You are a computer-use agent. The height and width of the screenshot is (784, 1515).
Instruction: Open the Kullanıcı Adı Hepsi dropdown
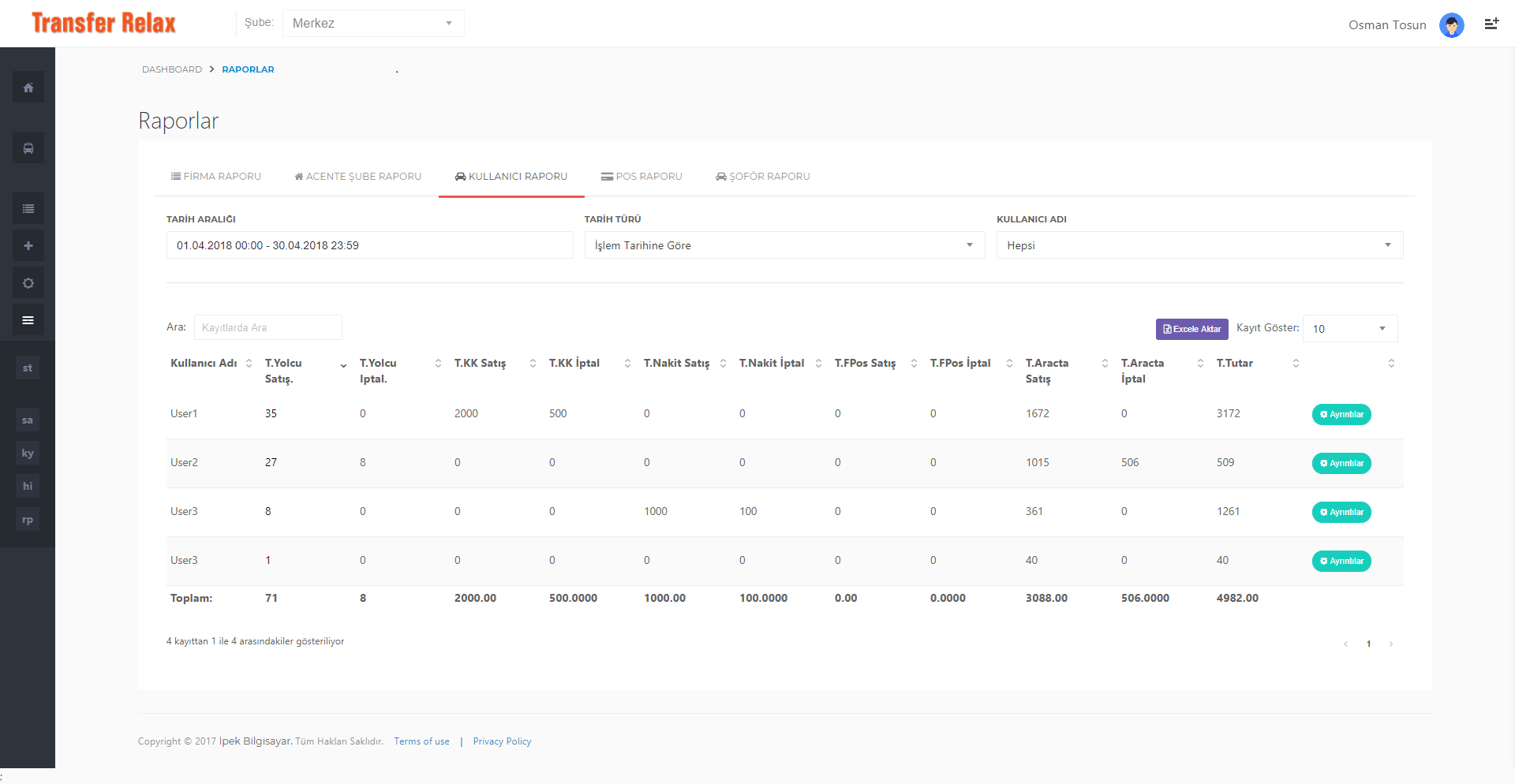point(1199,245)
